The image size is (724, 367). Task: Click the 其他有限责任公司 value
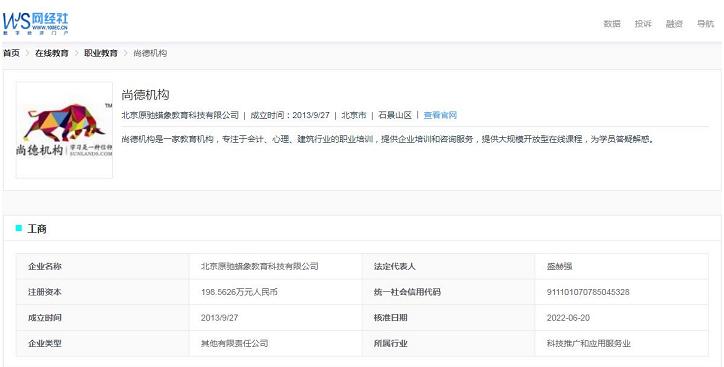[235, 343]
